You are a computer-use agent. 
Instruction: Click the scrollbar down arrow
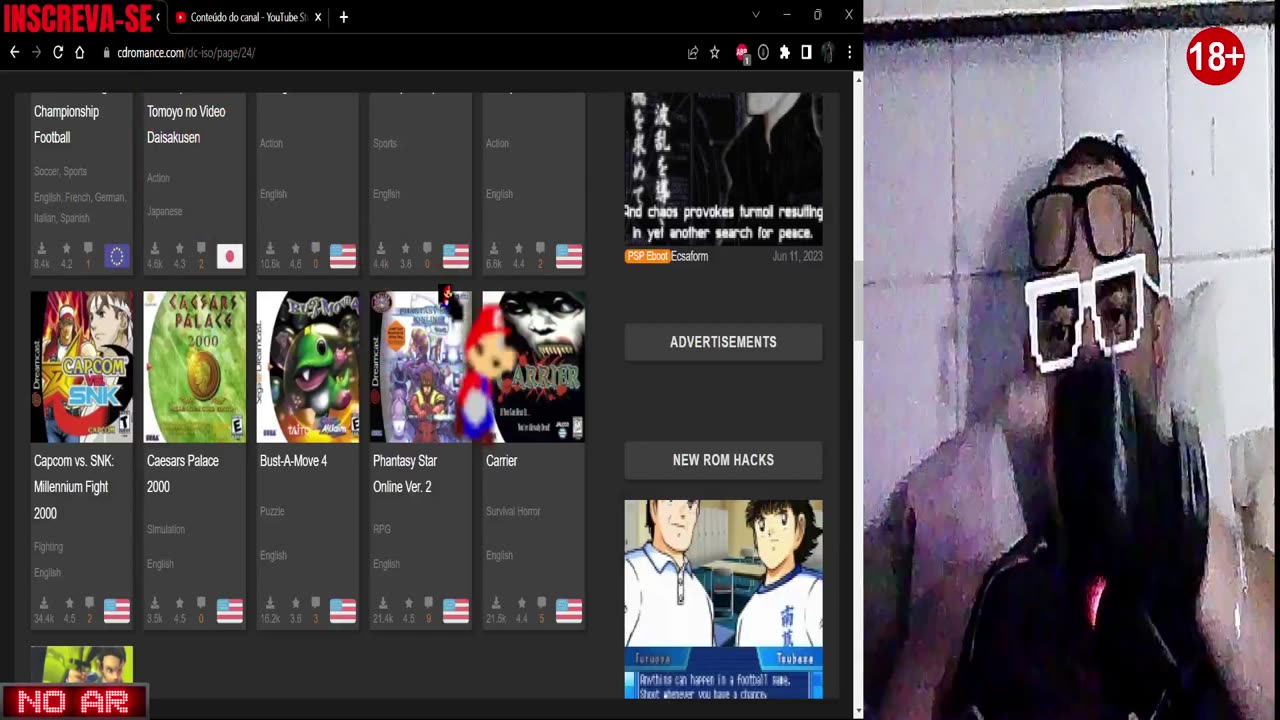pos(858,711)
